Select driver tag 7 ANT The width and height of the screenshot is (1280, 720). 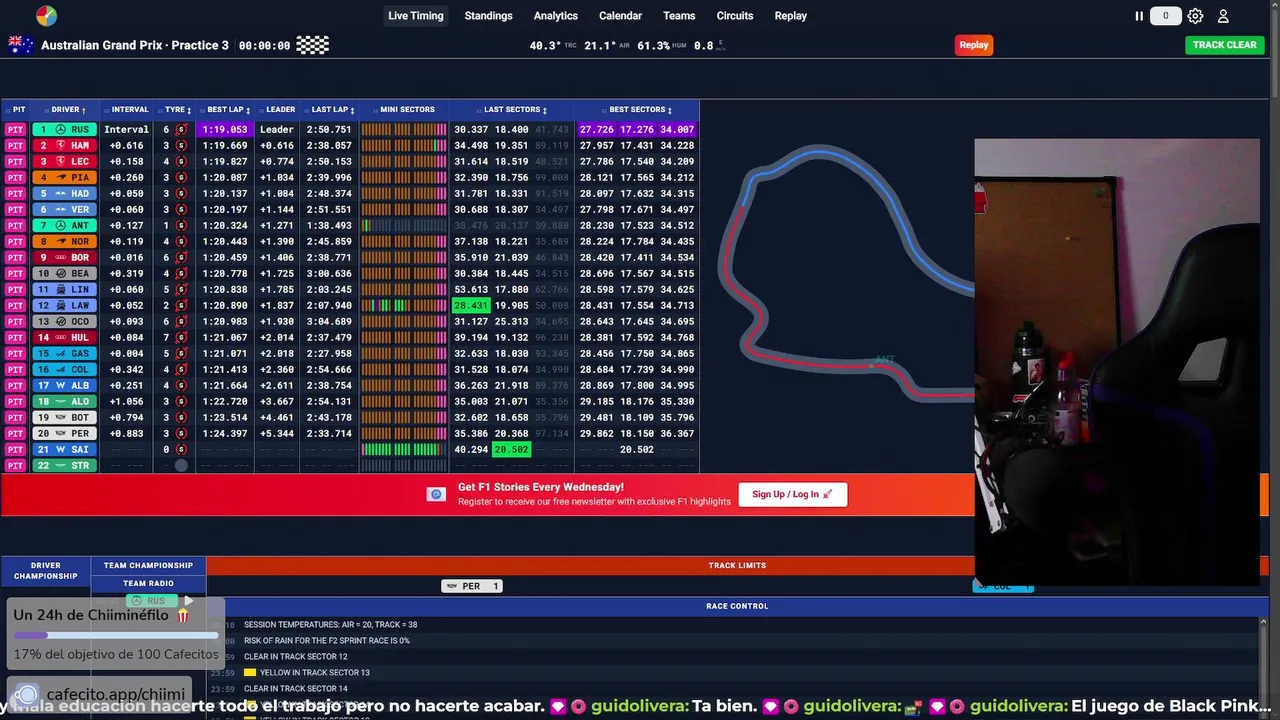(65, 226)
